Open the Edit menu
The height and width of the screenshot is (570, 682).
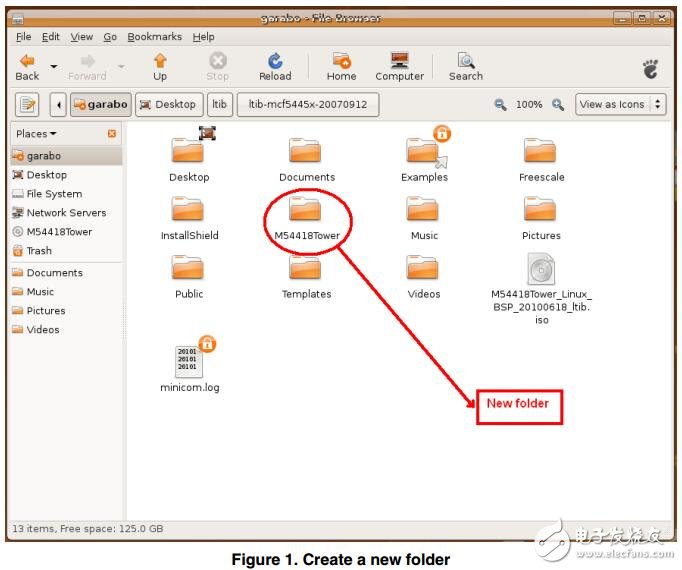pos(50,37)
